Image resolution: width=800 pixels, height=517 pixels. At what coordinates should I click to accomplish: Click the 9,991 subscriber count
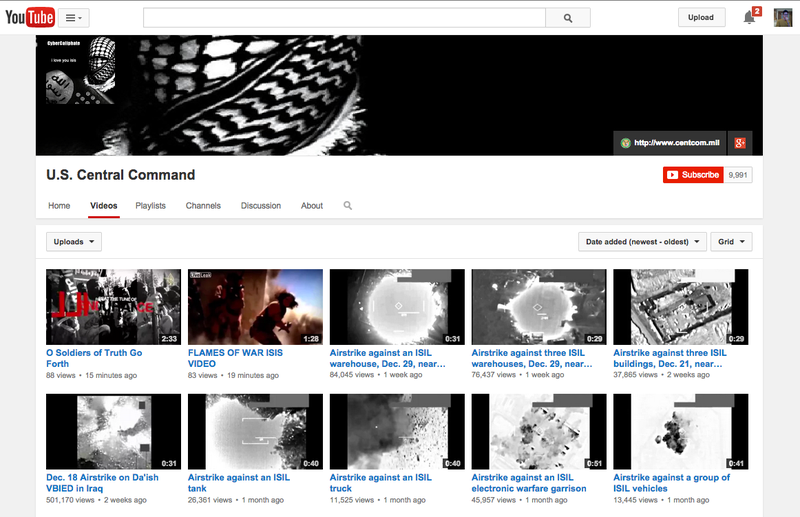pos(738,175)
